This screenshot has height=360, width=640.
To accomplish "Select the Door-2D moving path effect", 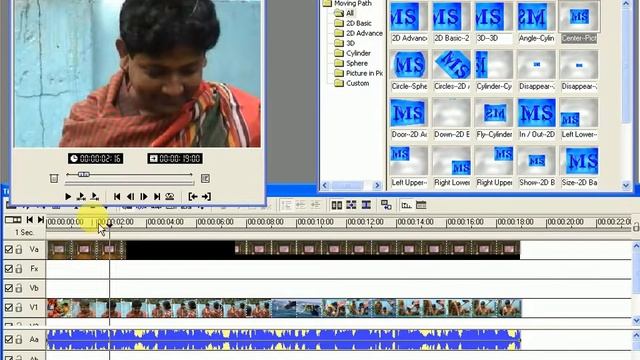I will point(409,119).
